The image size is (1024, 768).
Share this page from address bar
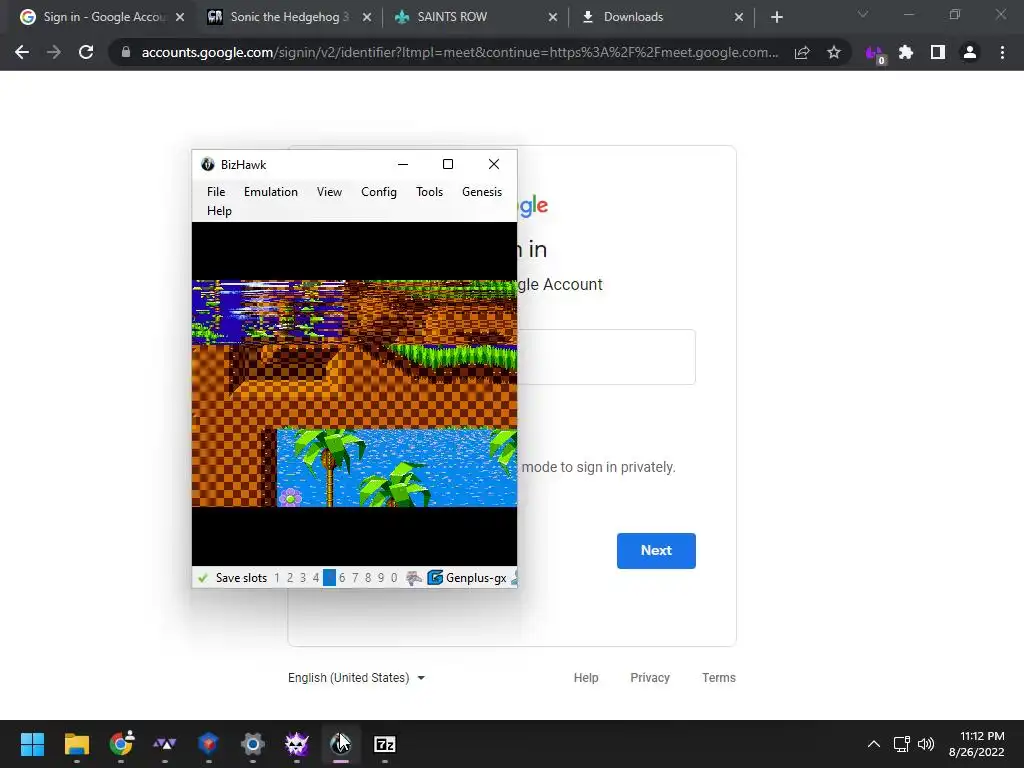point(802,52)
